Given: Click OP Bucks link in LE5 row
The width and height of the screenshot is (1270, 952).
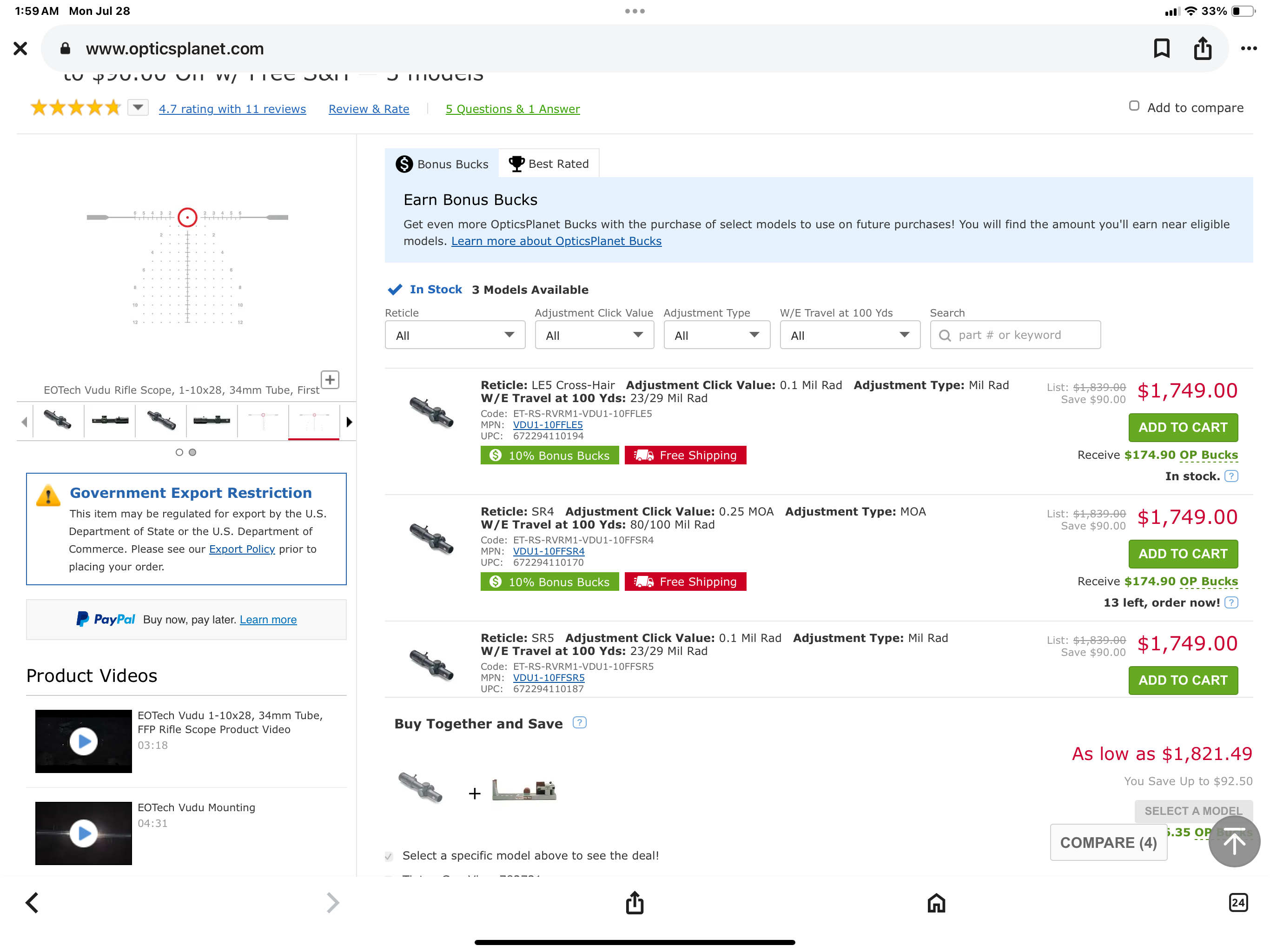Looking at the screenshot, I should point(1209,455).
